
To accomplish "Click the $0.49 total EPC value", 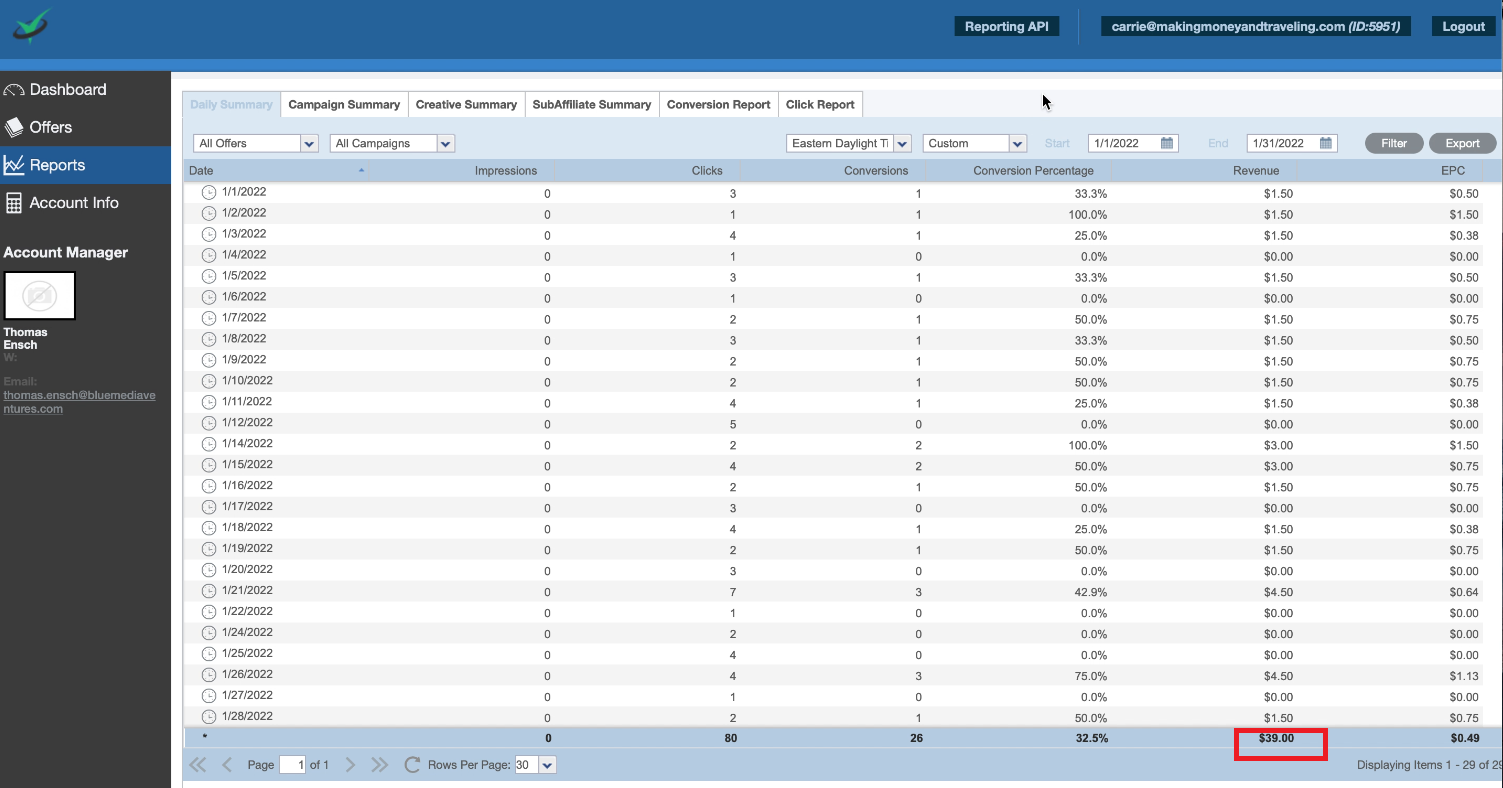I will [1464, 738].
